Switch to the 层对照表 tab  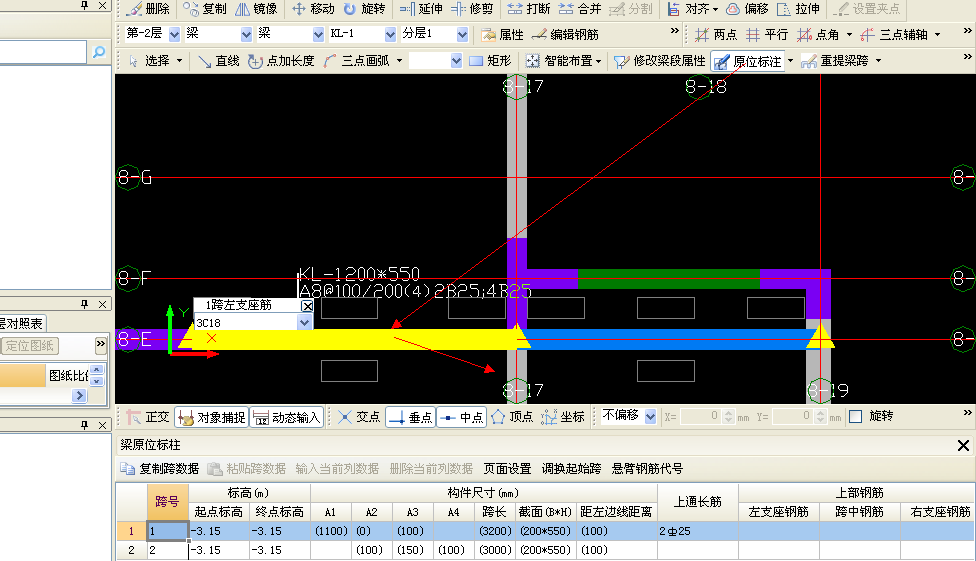[x=22, y=323]
